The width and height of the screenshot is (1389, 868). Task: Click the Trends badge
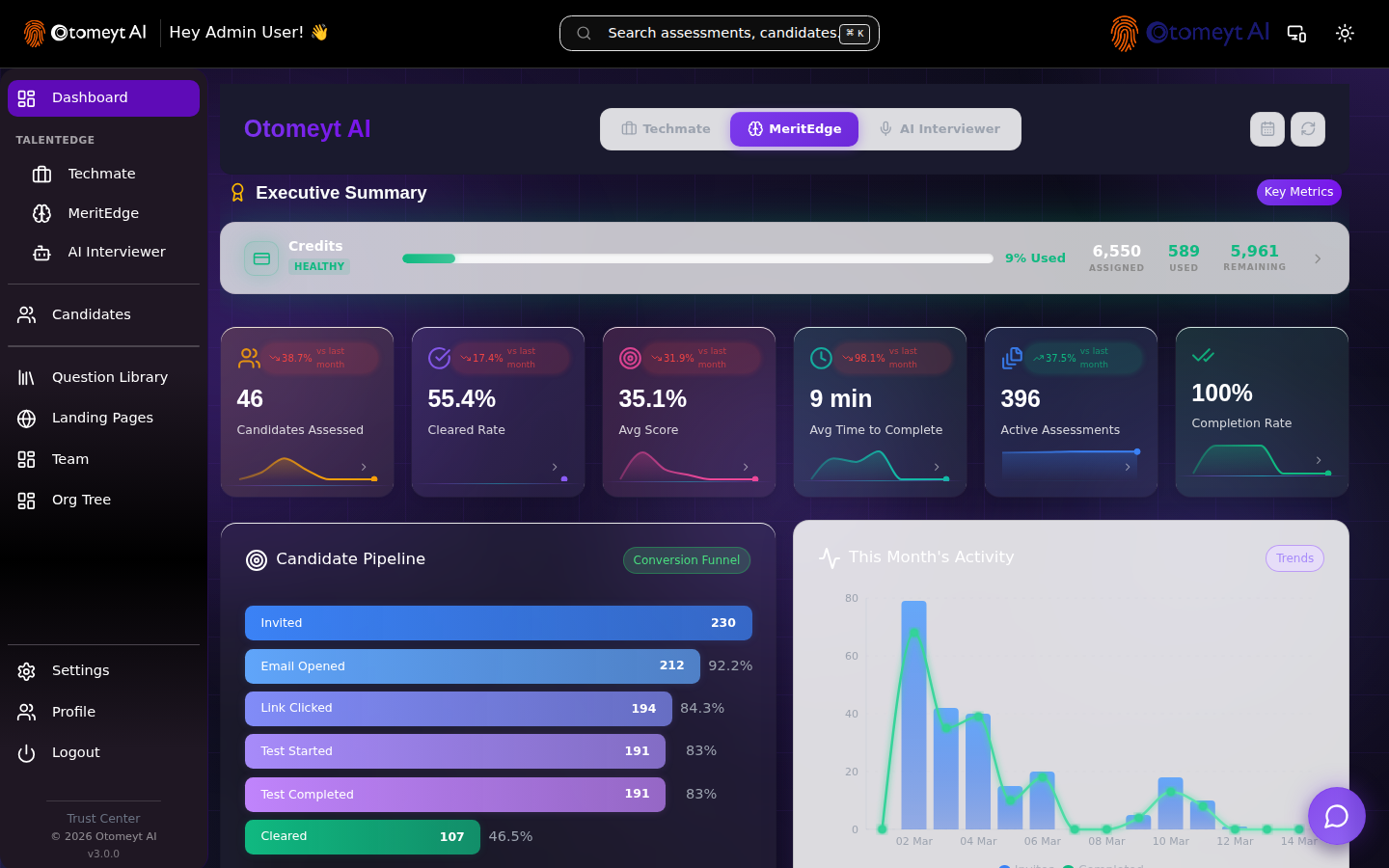click(x=1294, y=558)
